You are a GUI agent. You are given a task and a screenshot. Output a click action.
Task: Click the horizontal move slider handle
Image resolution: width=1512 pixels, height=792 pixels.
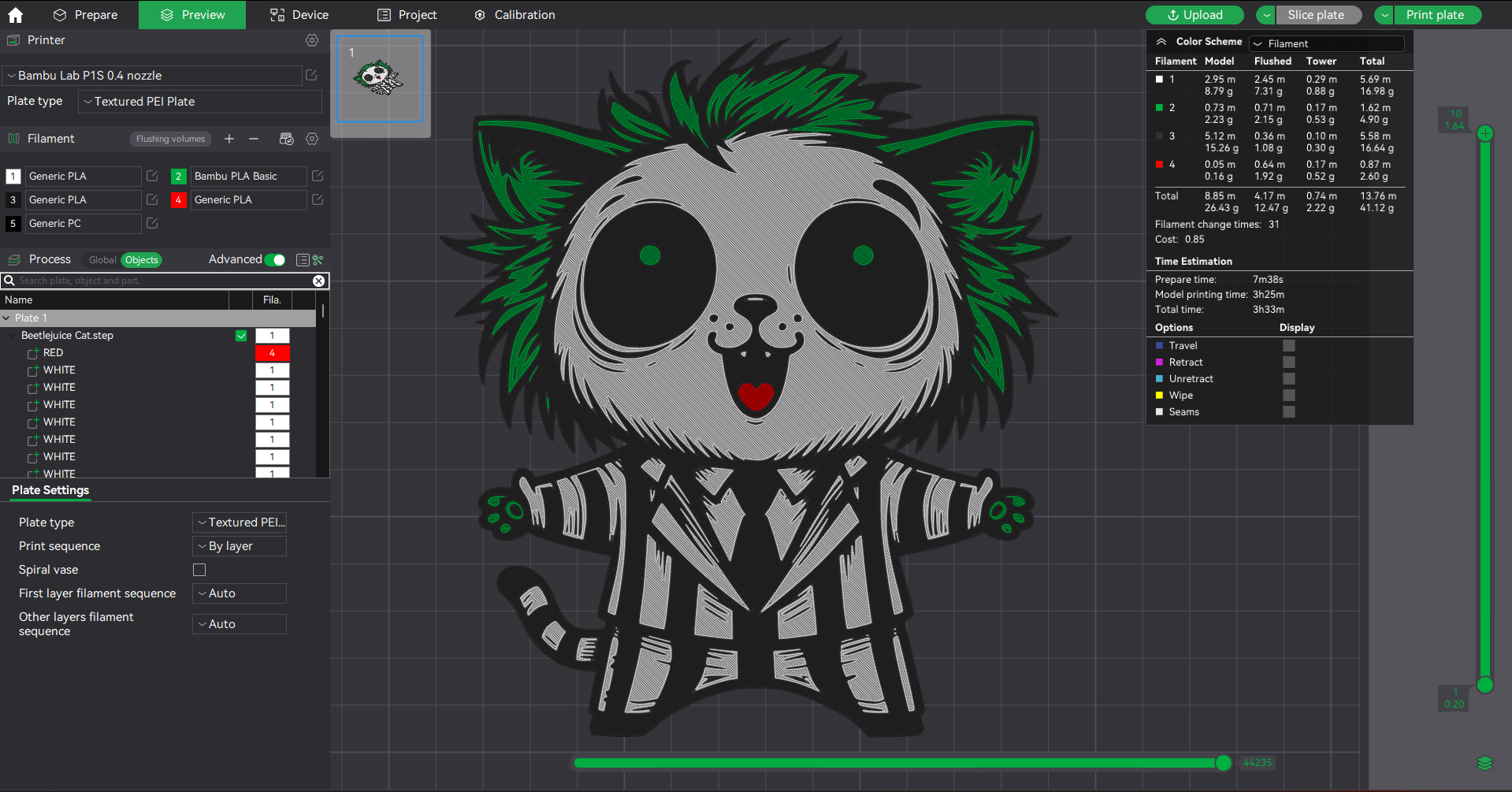click(x=1224, y=762)
